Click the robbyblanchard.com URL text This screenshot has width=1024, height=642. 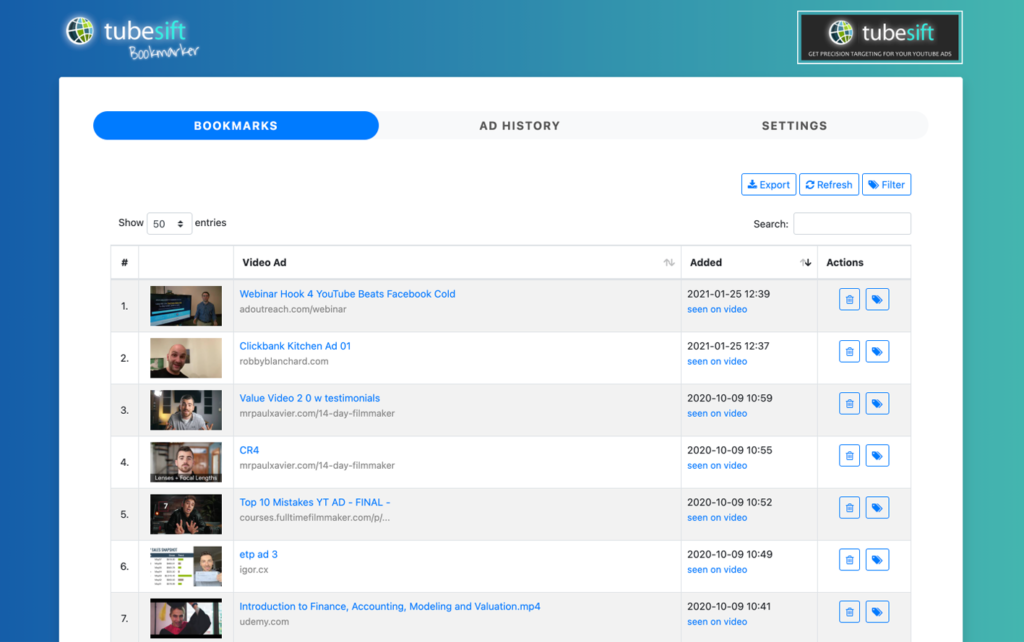(x=283, y=361)
